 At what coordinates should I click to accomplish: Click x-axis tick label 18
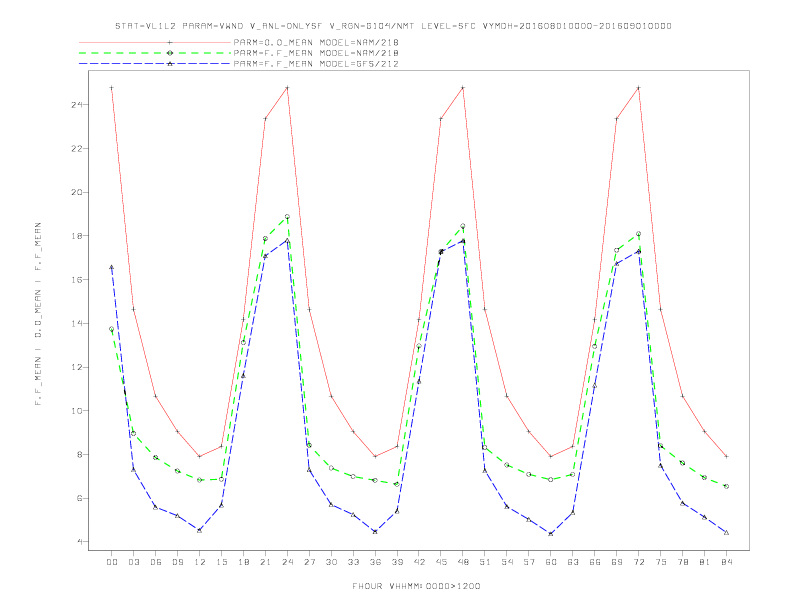243,562
